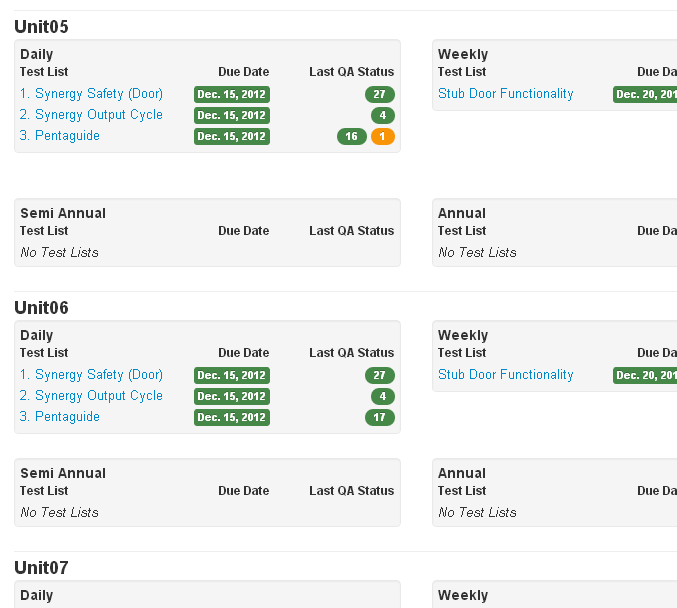This screenshot has width=677, height=608.
Task: Click the orange 1 status badge for Unit05 Pentaguide
Action: tap(383, 137)
